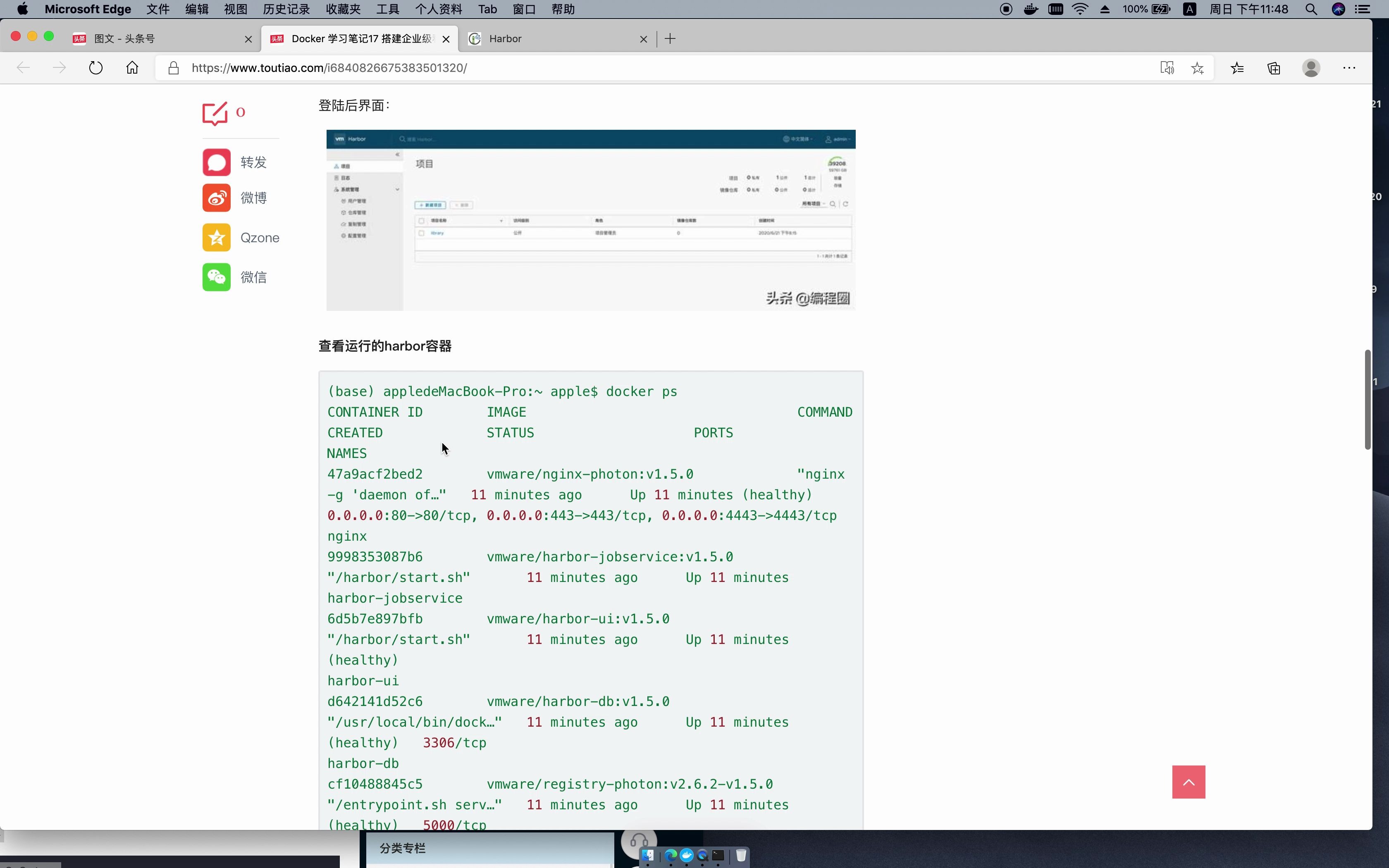1389x868 pixels.
Task: Open the 帮助 menu
Action: [563, 9]
